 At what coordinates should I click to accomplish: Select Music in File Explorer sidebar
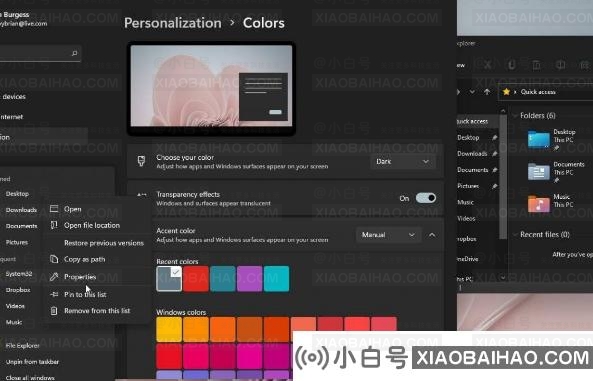click(x=466, y=202)
